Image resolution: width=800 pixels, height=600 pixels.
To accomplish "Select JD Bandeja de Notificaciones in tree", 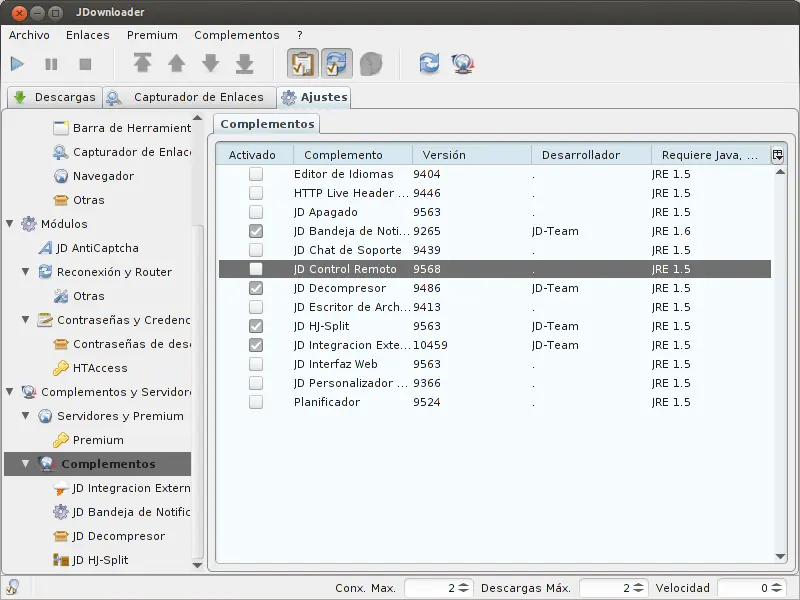I will point(122,512).
